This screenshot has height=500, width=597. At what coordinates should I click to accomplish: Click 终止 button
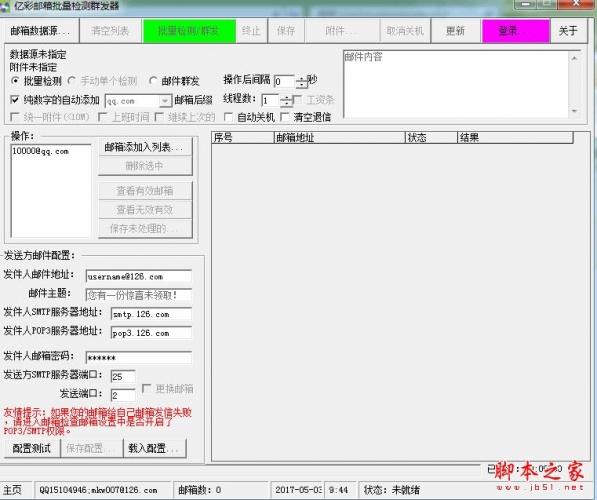[251, 31]
